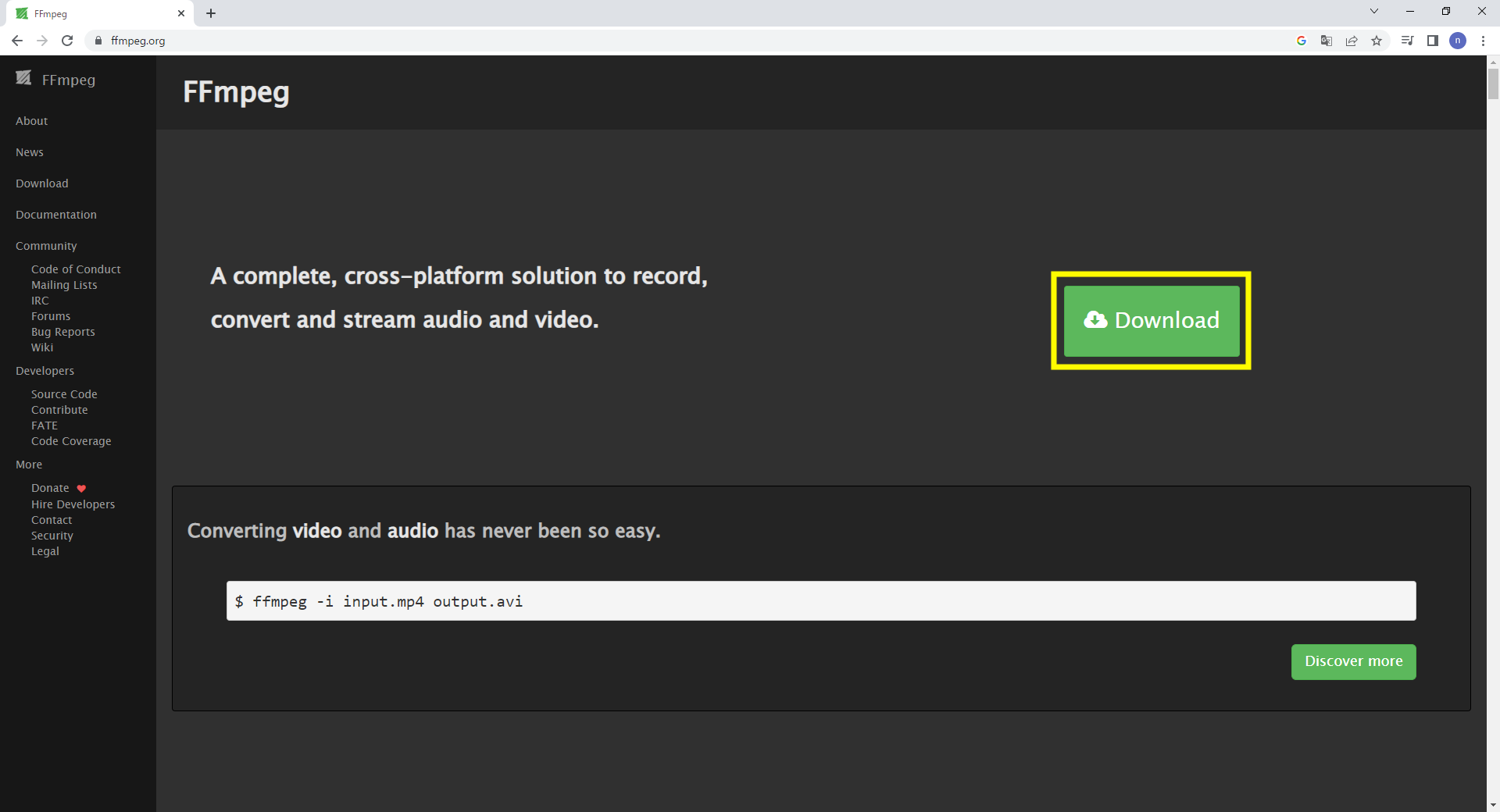Restore down the browser window
Screen dimensions: 1500x812
1446,11
